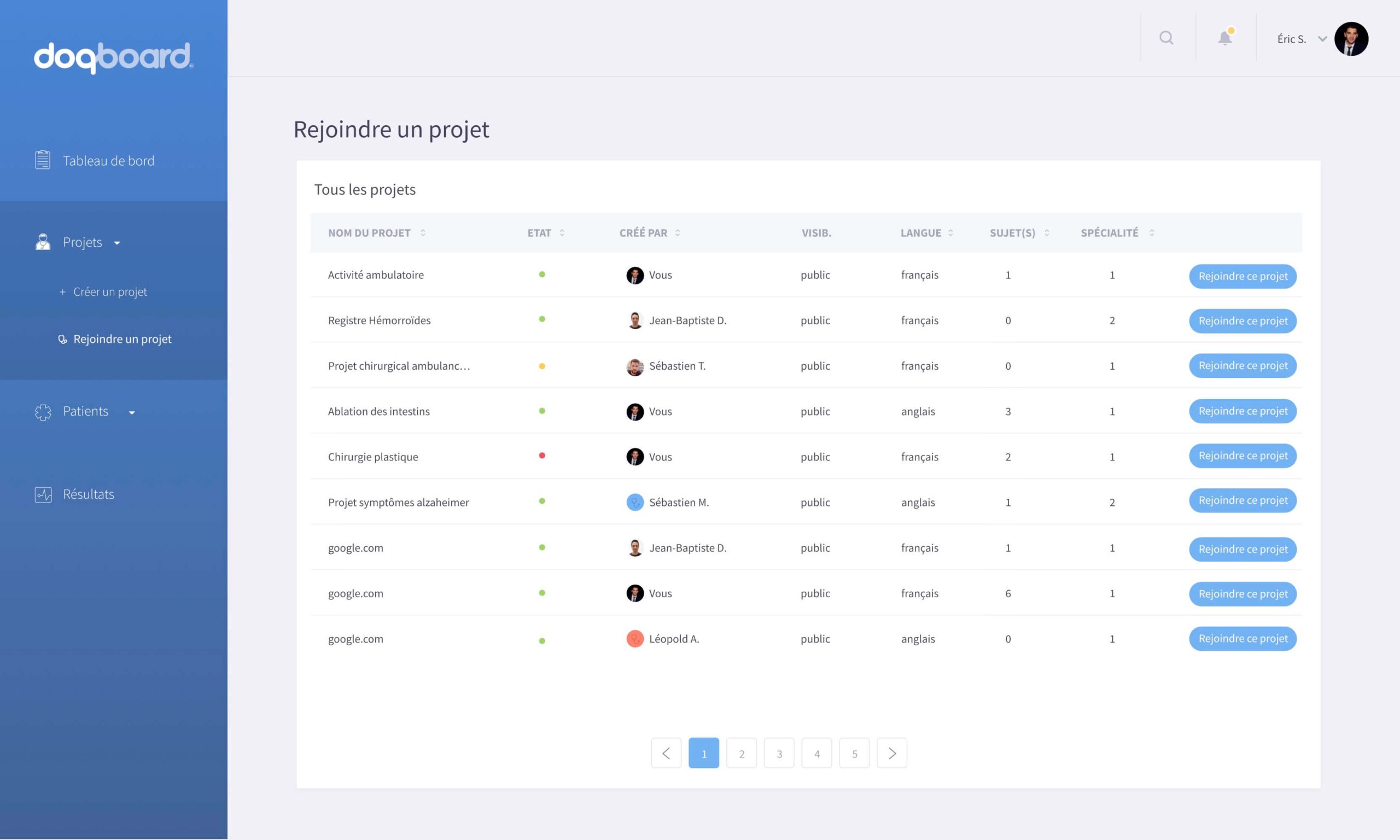This screenshot has width=1400, height=840.
Task: Toggle the yellow status dot for Projet chirurgical
Action: (x=542, y=366)
